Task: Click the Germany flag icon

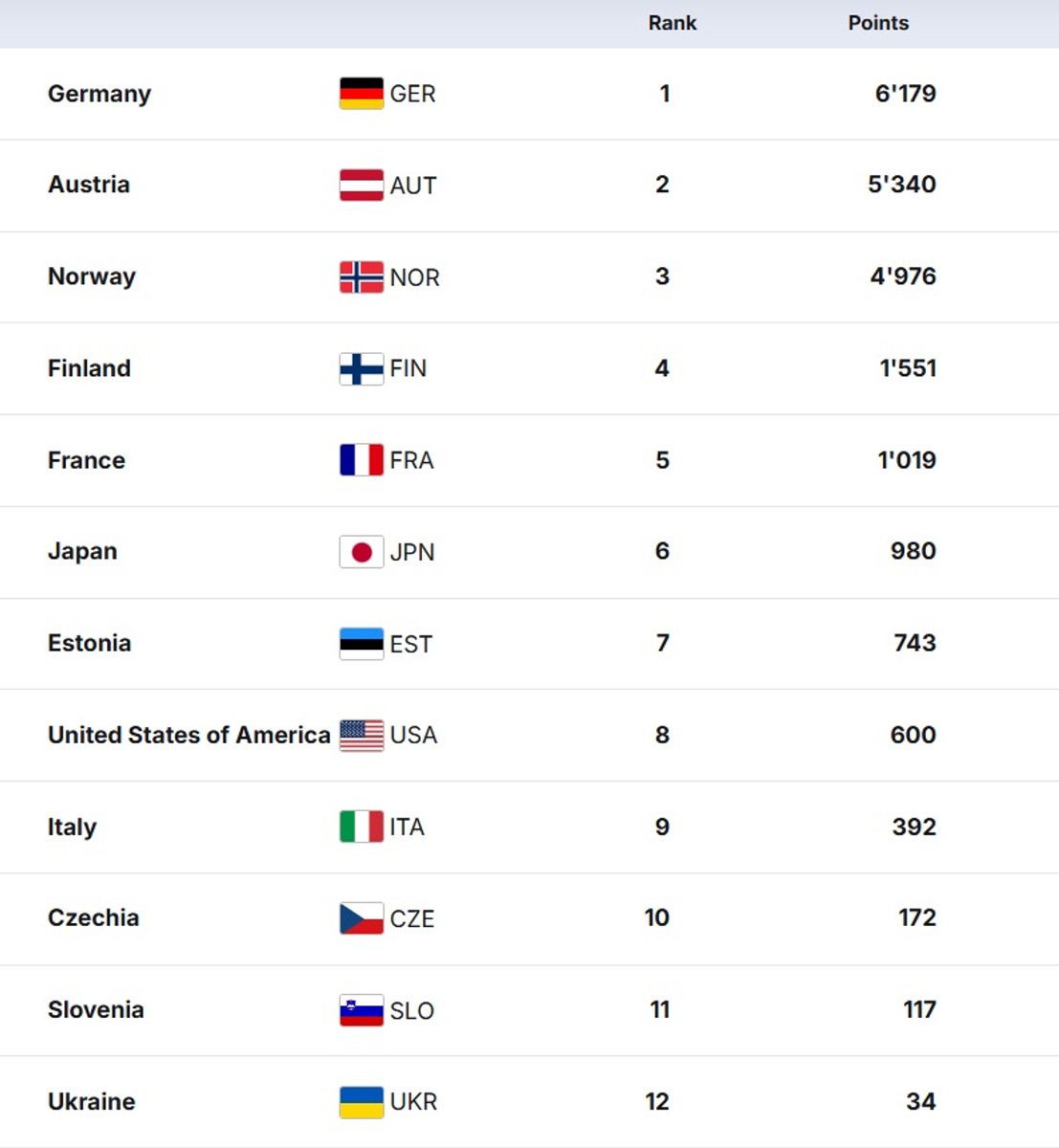Action: (362, 94)
